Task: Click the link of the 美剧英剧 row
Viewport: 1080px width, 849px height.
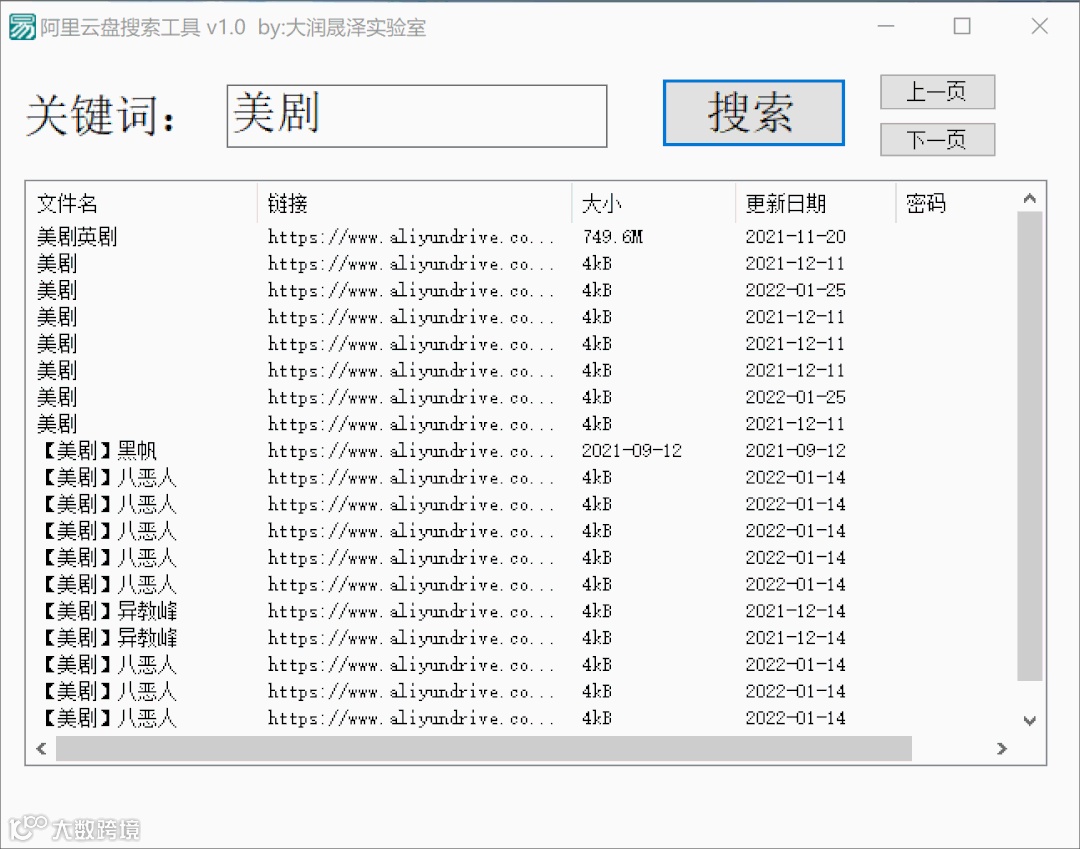Action: coord(411,237)
